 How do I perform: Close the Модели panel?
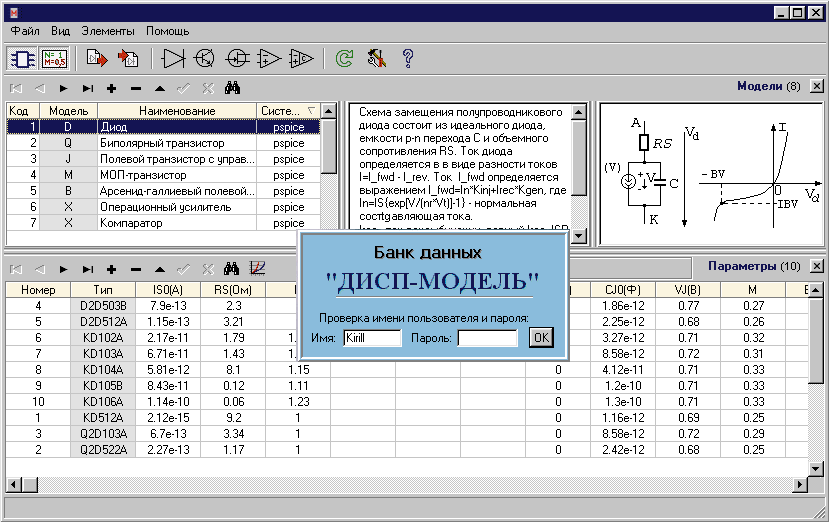click(x=817, y=86)
